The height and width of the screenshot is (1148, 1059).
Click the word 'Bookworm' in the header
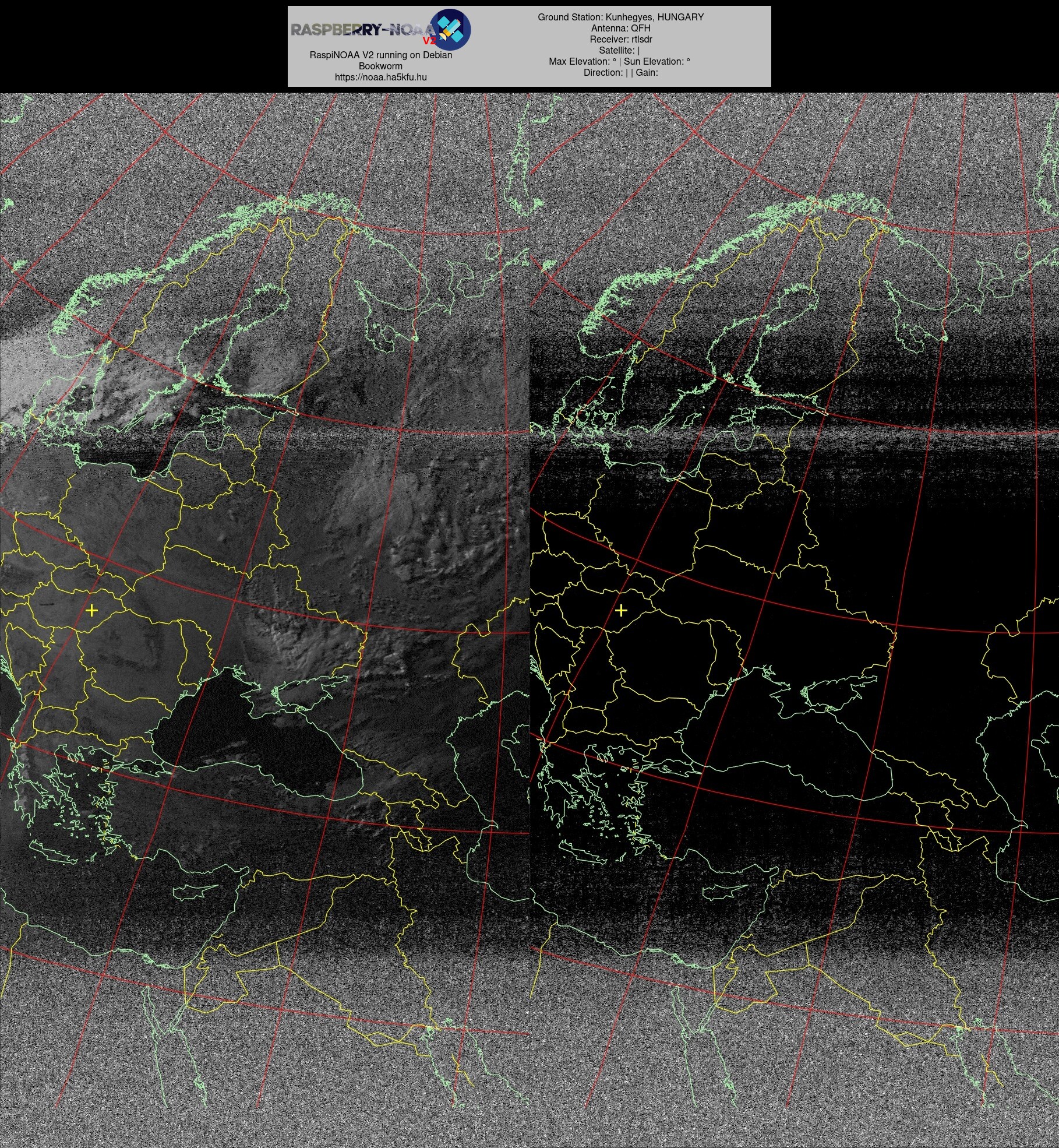pyautogui.click(x=380, y=66)
